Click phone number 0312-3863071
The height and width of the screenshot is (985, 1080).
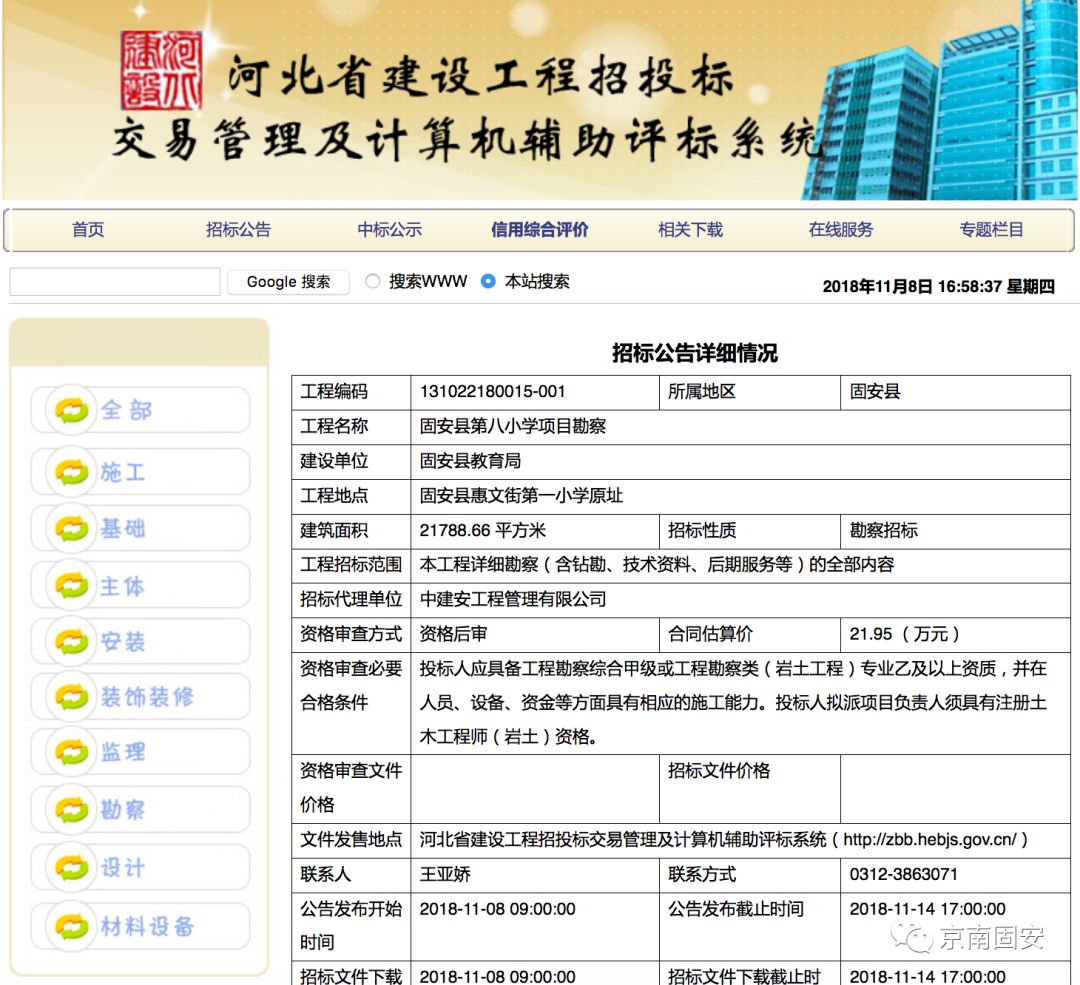click(x=904, y=874)
